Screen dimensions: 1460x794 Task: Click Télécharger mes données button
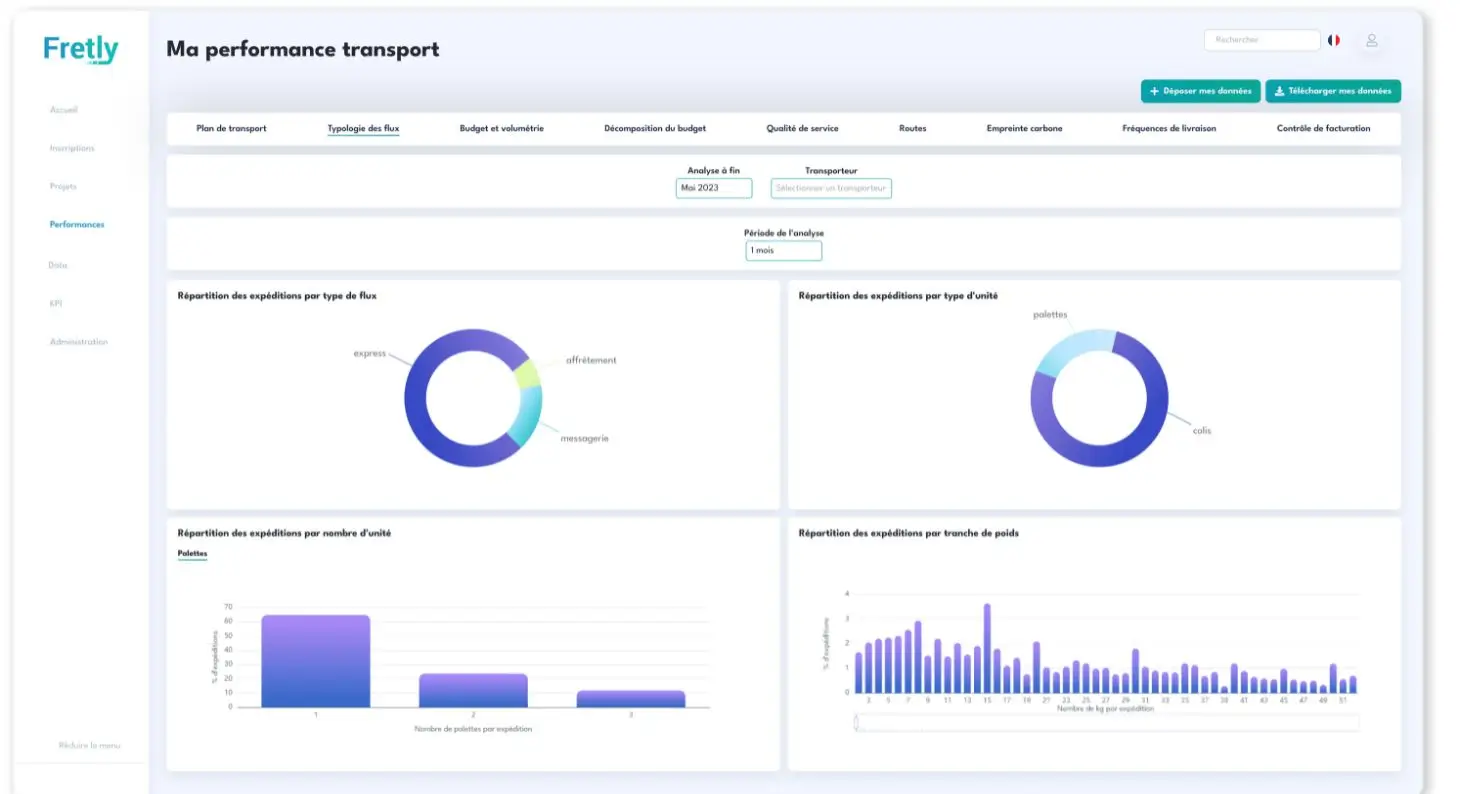1333,91
